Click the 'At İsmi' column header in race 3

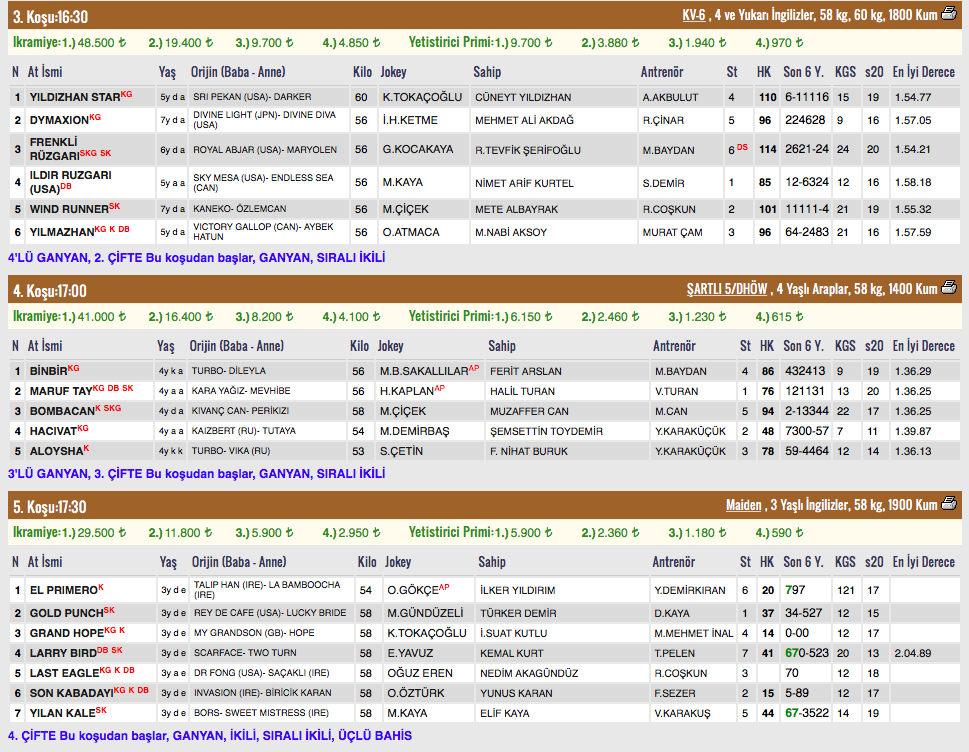46,72
